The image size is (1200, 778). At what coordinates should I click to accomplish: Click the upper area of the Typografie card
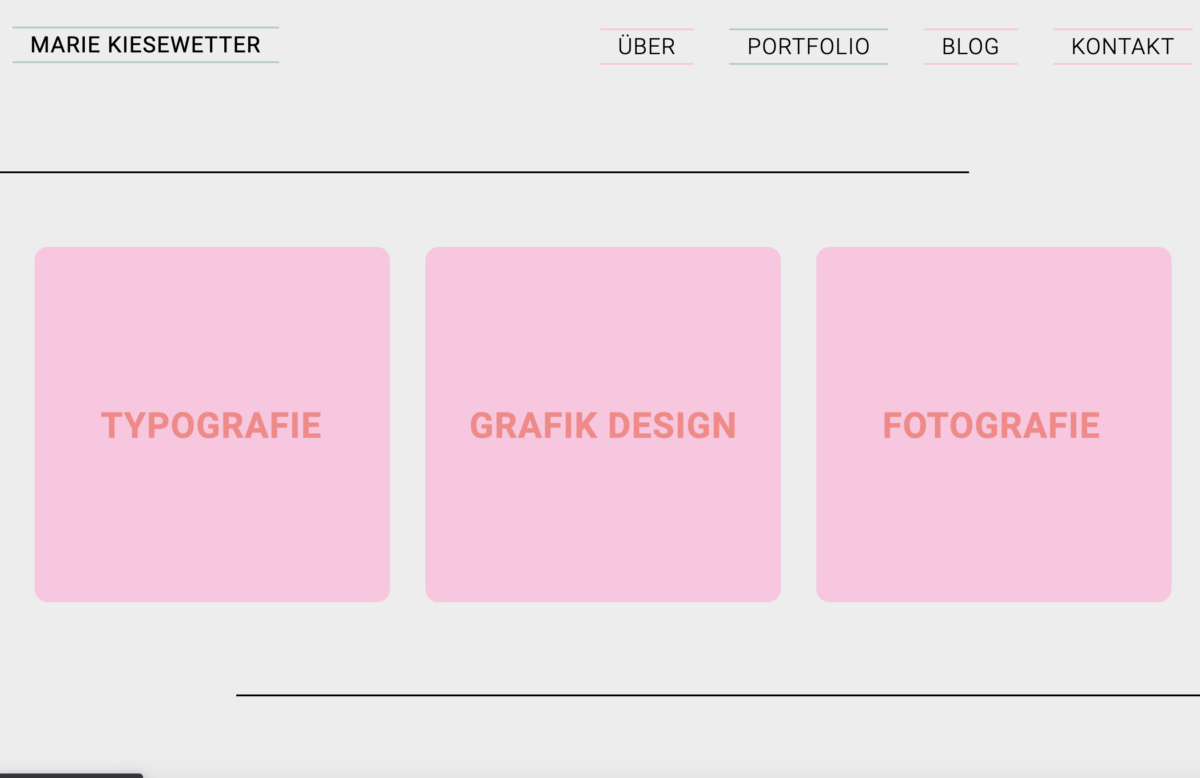(212, 310)
